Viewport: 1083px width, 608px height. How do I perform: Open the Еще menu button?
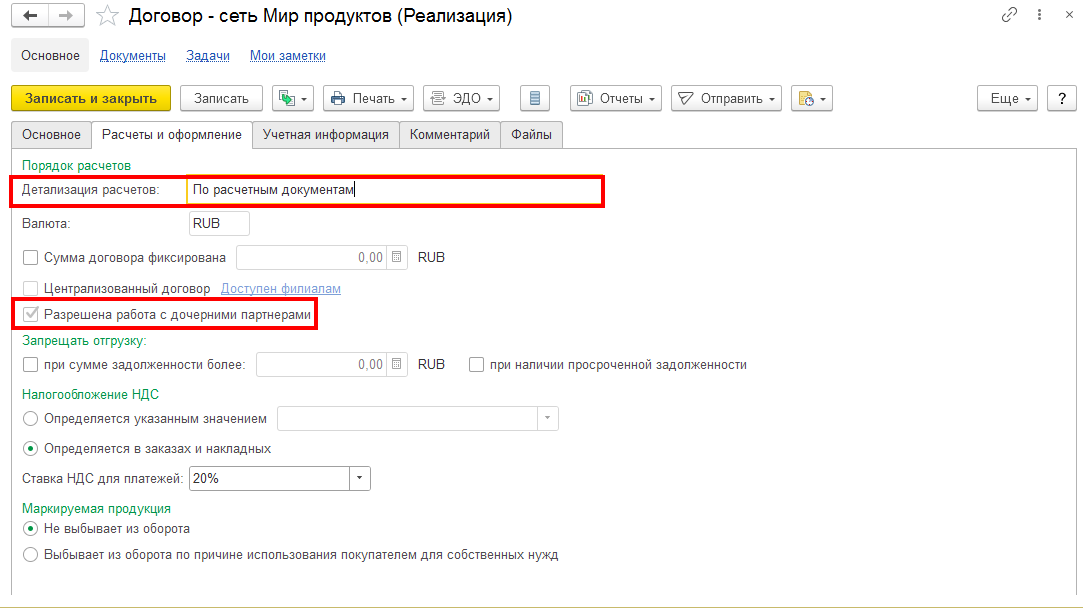[1010, 98]
